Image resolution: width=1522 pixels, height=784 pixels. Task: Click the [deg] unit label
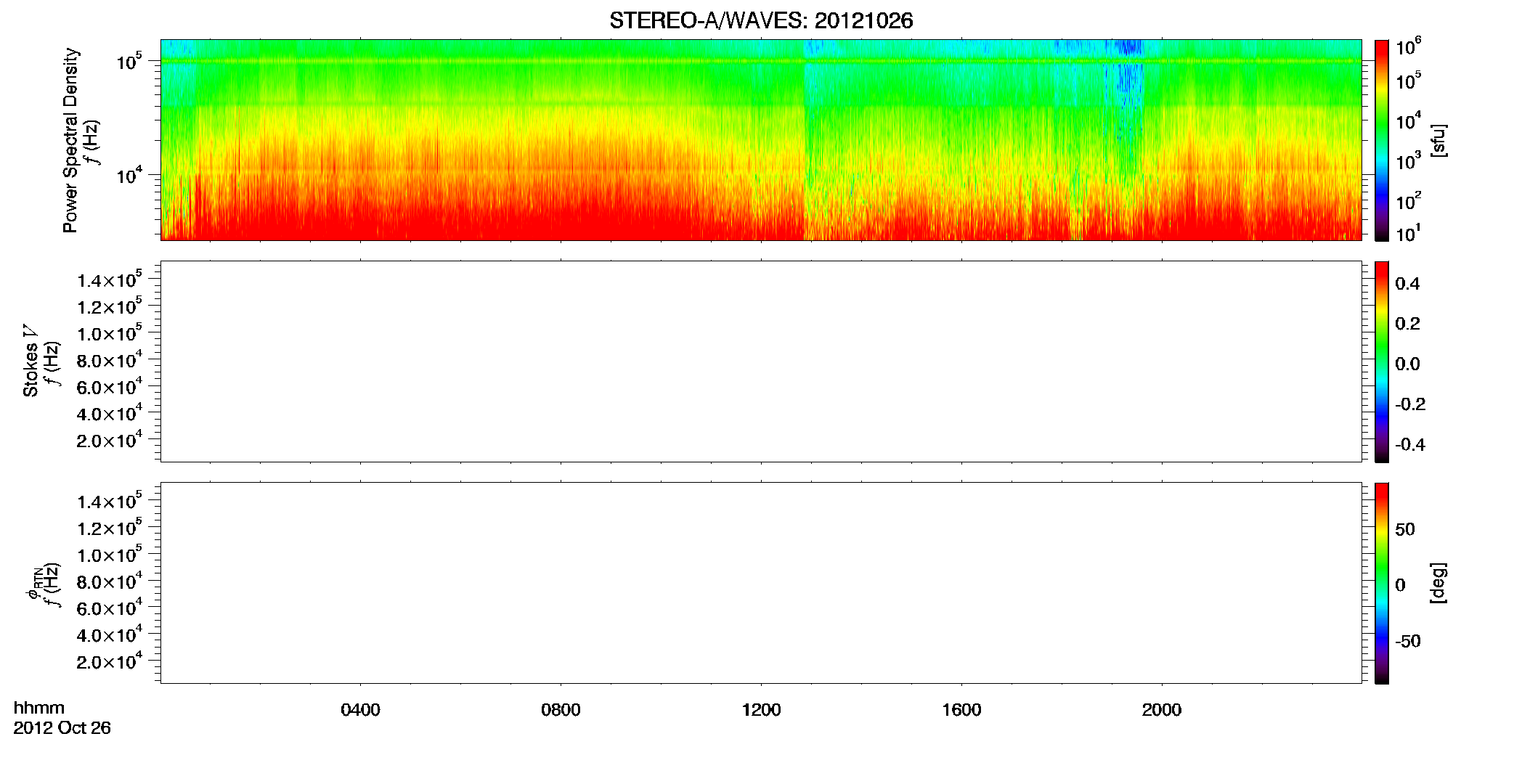click(x=1438, y=583)
